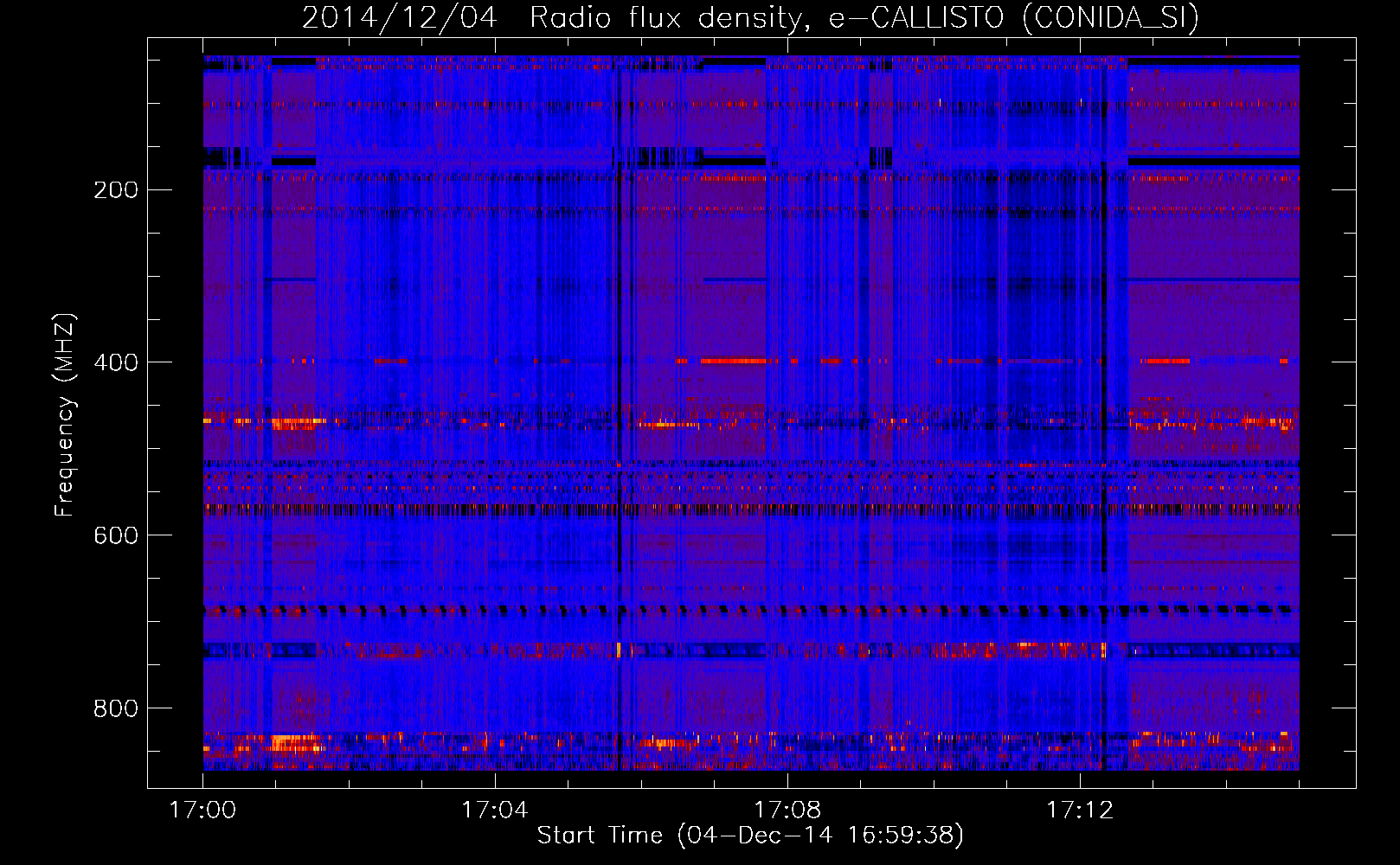Click the '17:04' time tick label
The image size is (1400, 865).
(x=495, y=811)
